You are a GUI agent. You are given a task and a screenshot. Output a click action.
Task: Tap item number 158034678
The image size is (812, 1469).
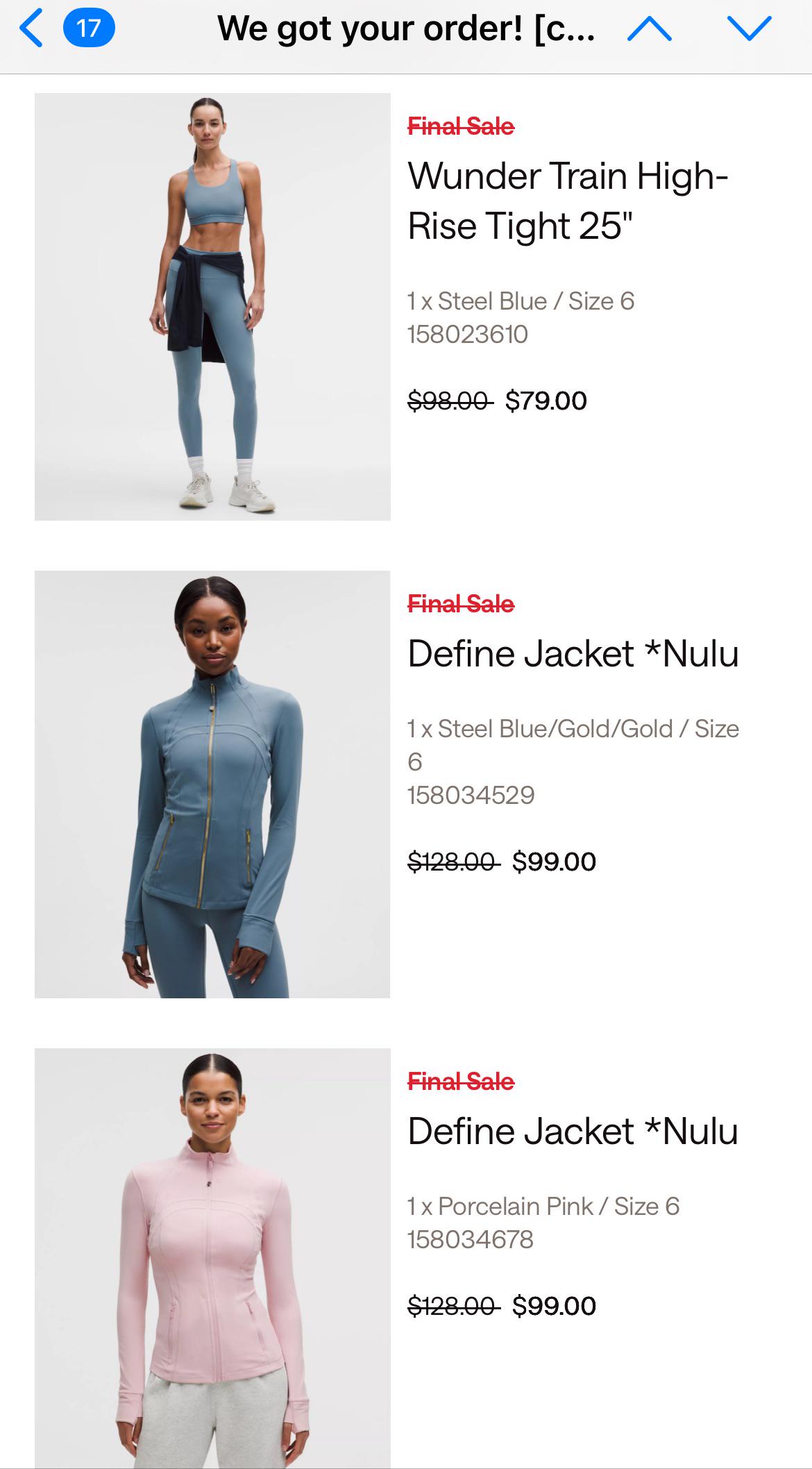(x=471, y=1240)
